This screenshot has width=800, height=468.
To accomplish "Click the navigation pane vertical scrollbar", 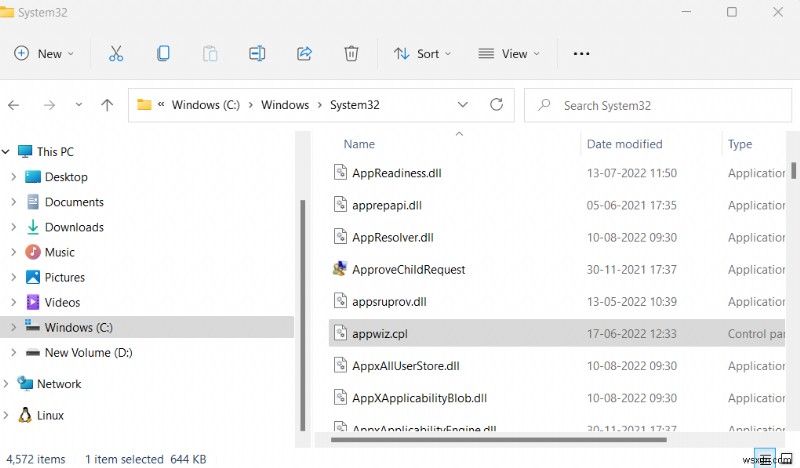I will coord(303,315).
